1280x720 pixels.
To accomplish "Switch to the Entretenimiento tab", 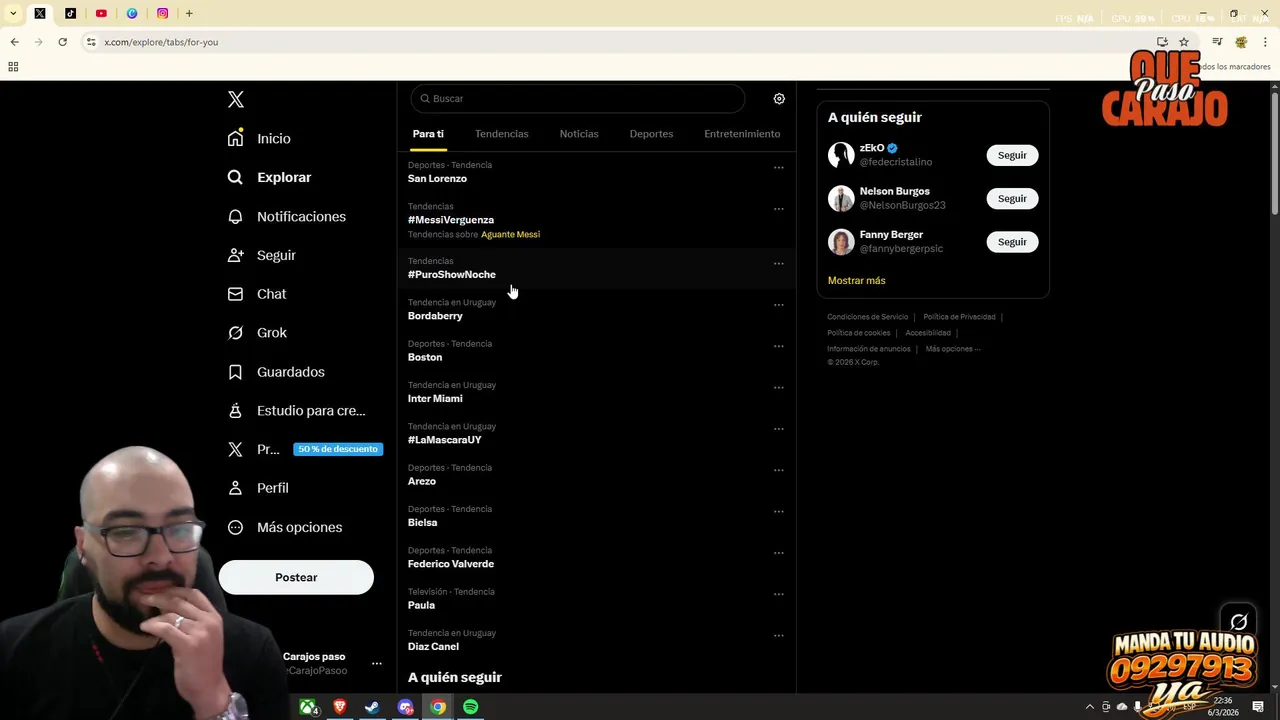I will [x=742, y=134].
